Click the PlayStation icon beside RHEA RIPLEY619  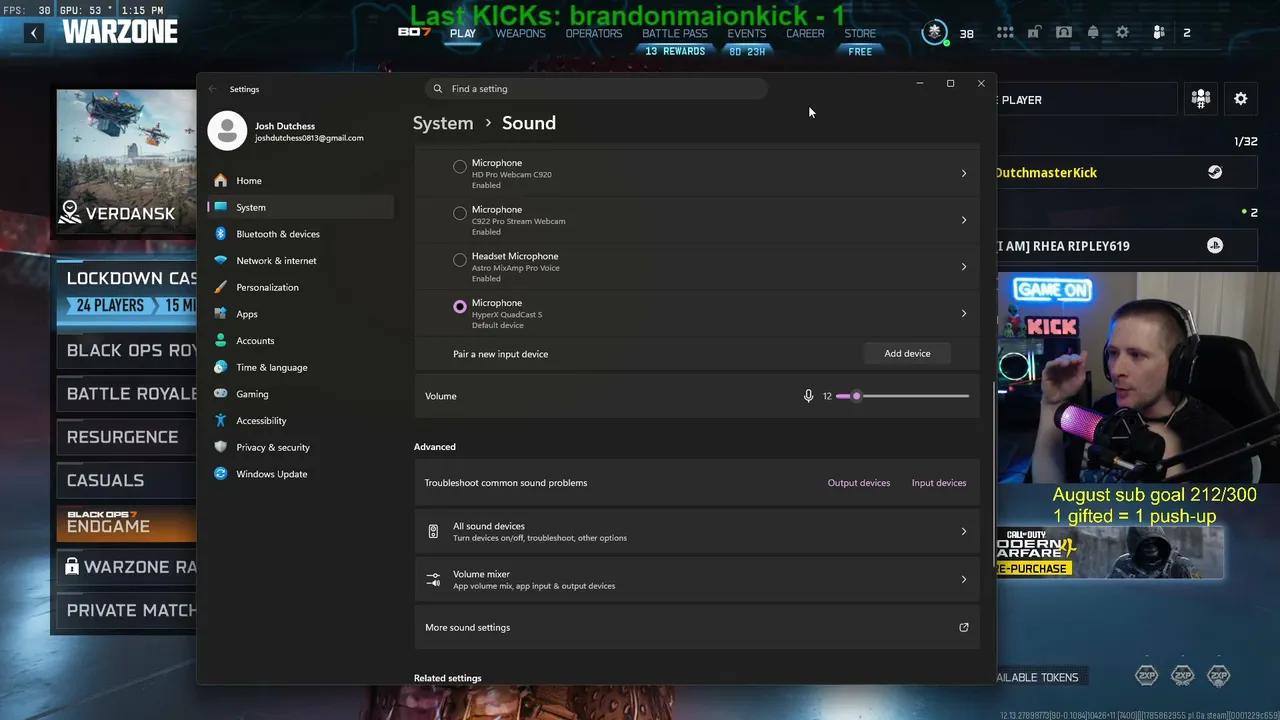(x=1215, y=245)
